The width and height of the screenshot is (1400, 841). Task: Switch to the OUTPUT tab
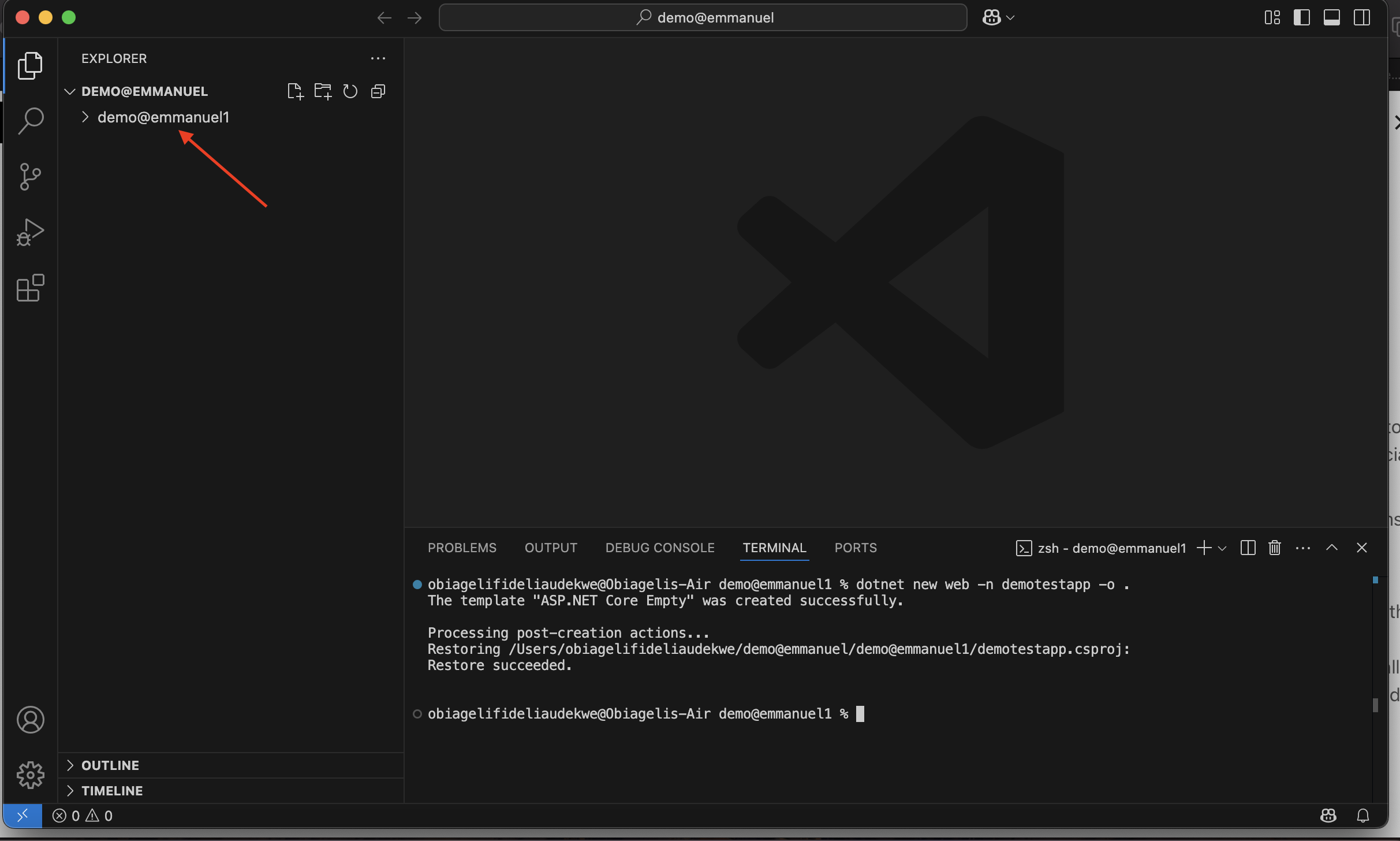point(551,548)
